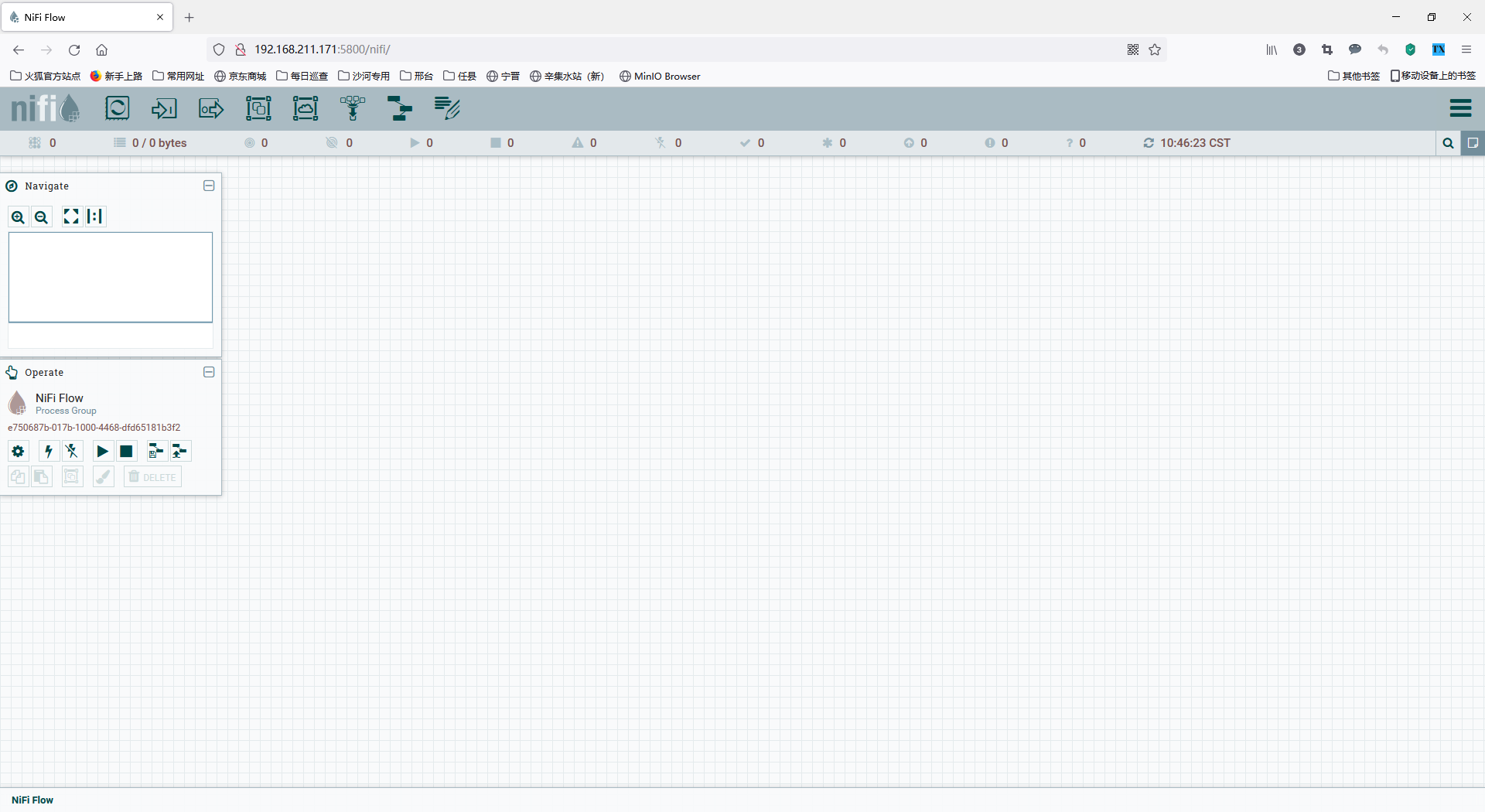This screenshot has height=812, width=1485.
Task: Click the site security shield icon
Action: [219, 49]
